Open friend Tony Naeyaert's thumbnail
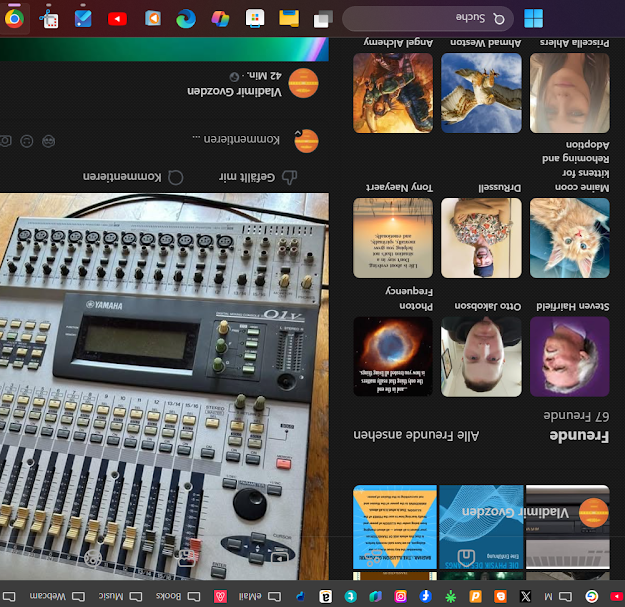The height and width of the screenshot is (607, 625). [393, 238]
